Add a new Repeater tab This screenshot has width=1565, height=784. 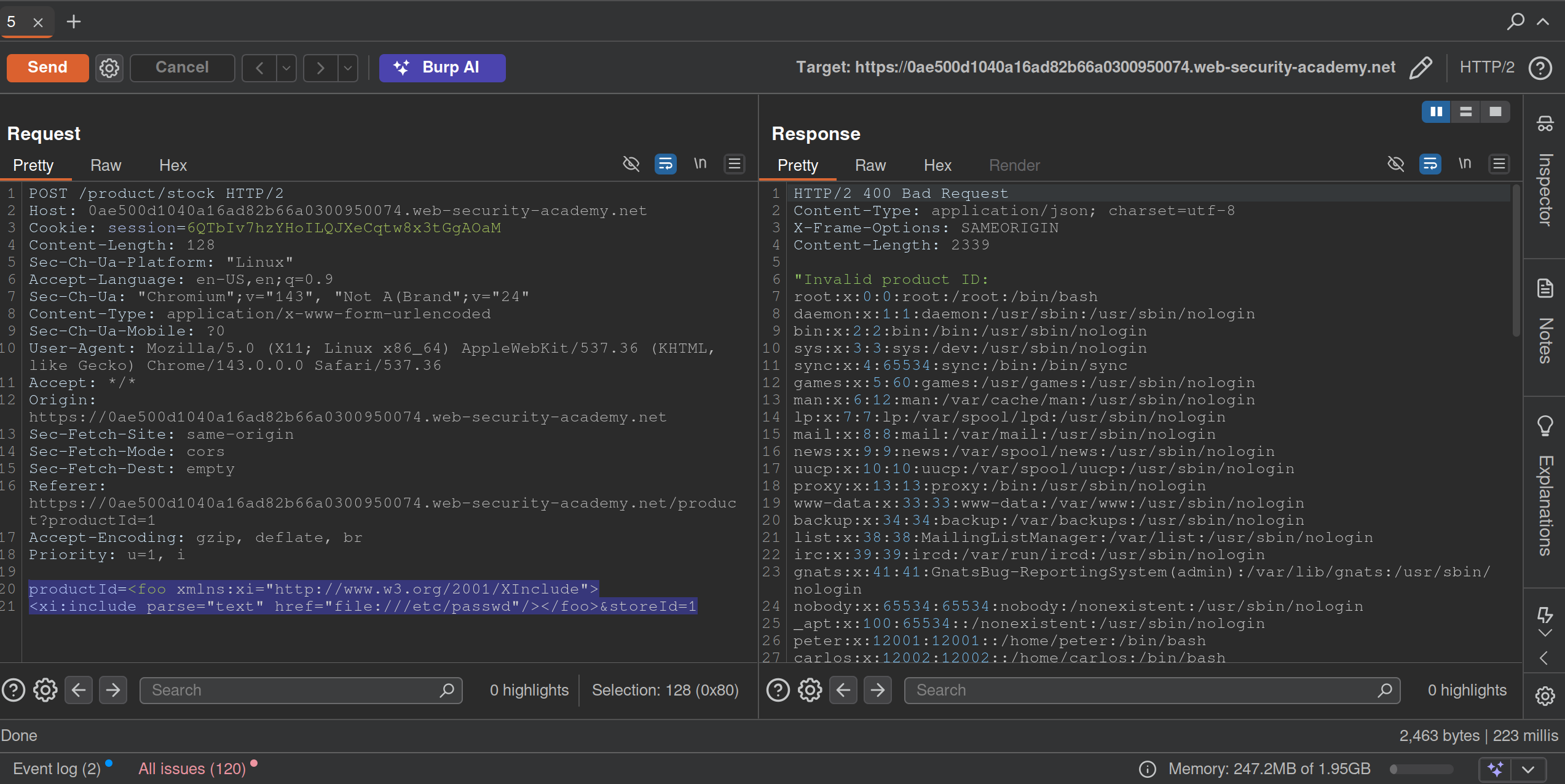pos(74,22)
